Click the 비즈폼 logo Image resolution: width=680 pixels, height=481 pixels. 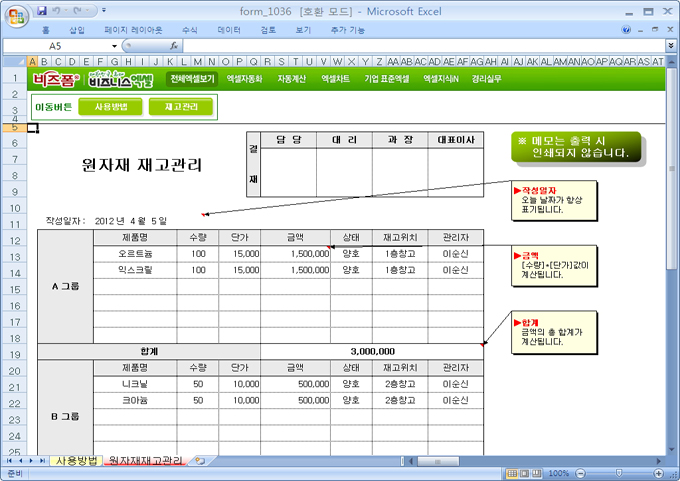pos(56,79)
